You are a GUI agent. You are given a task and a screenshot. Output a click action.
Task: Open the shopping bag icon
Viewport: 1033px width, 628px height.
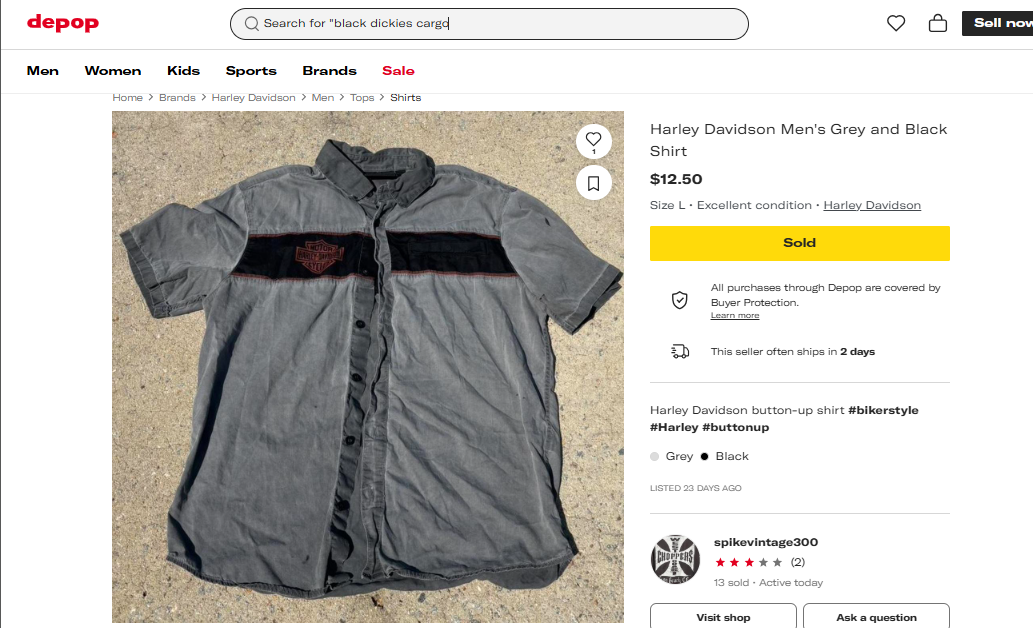pos(938,23)
